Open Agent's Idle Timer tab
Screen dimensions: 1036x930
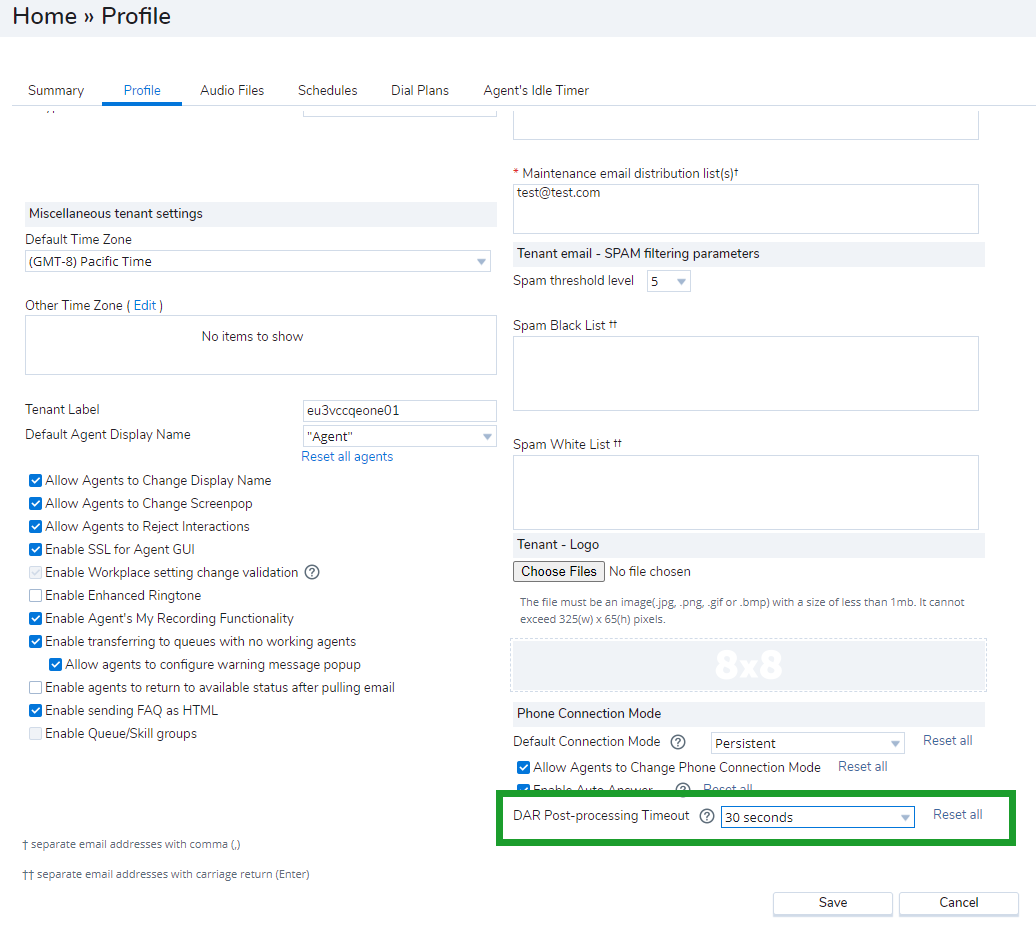(536, 90)
